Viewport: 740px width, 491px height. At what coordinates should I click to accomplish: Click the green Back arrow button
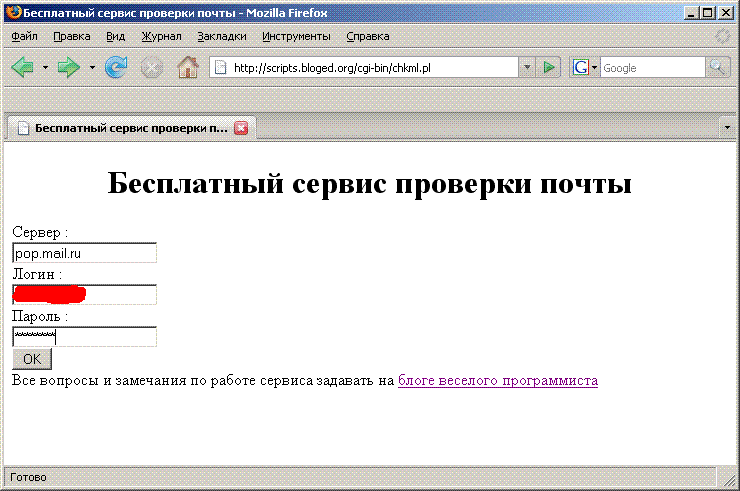(x=22, y=68)
